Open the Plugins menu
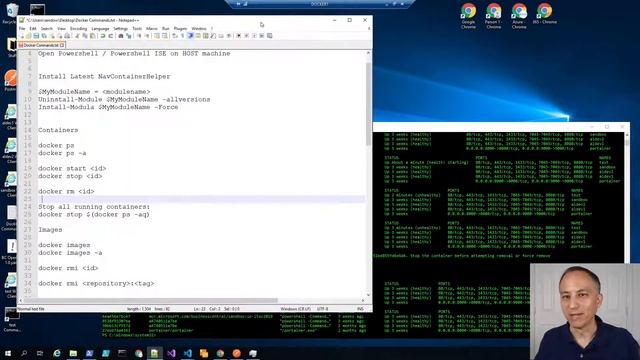640x360 pixels. pyautogui.click(x=180, y=29)
